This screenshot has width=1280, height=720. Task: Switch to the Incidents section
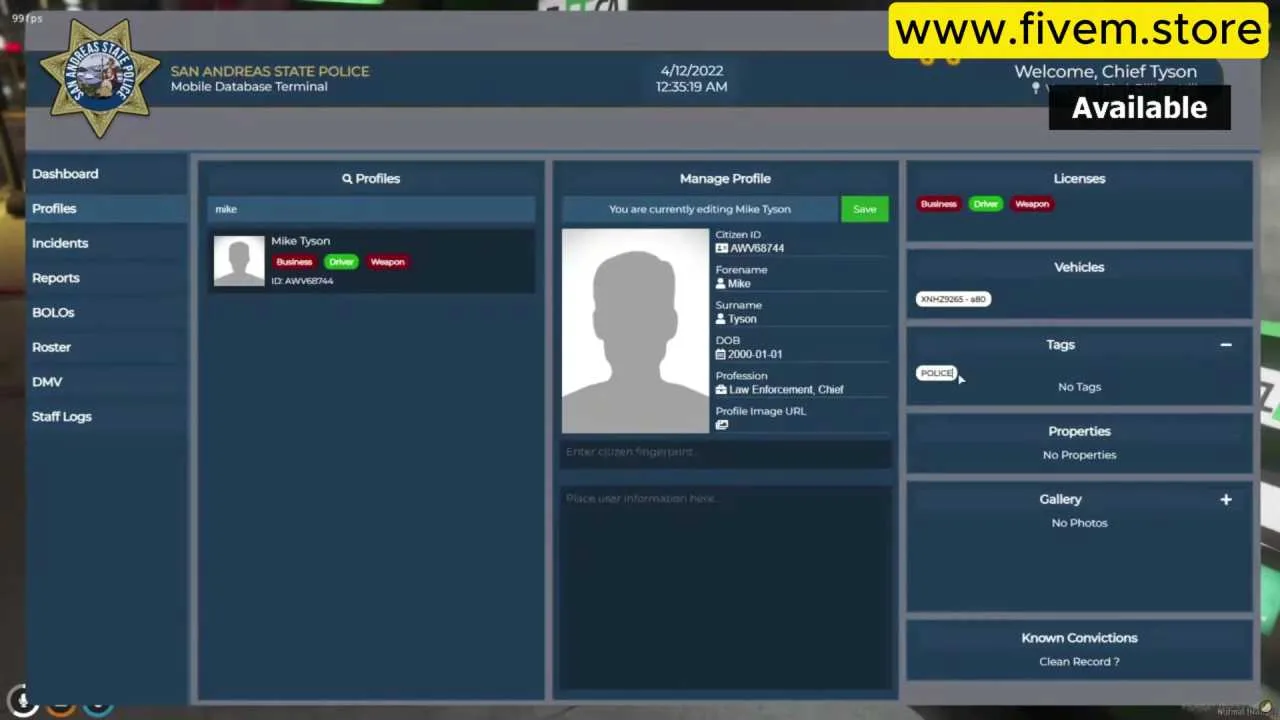60,242
